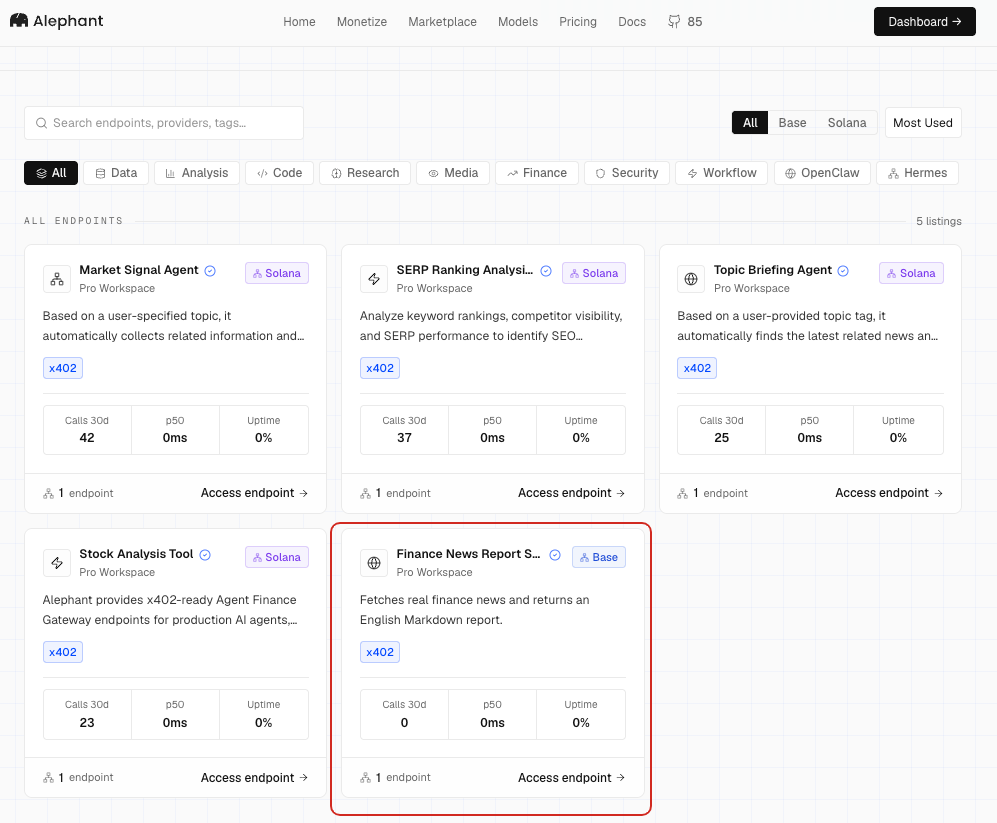Screen dimensions: 997x823
Task: Click the x402 tag on Topic Briefing Agent
Action: (x=697, y=368)
